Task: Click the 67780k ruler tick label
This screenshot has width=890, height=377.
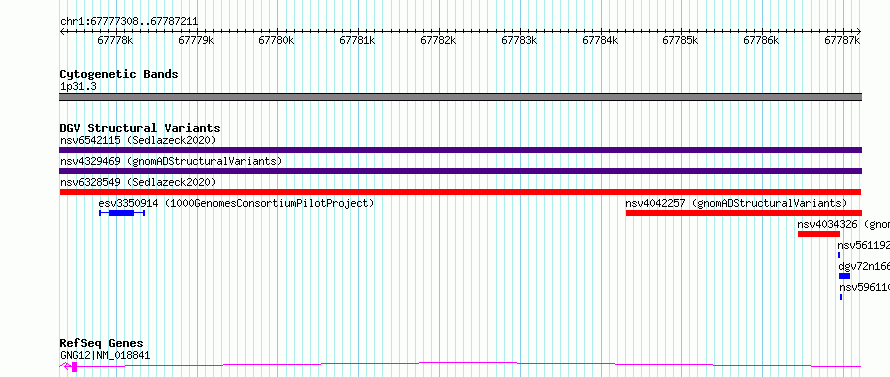Action: pyautogui.click(x=276, y=40)
